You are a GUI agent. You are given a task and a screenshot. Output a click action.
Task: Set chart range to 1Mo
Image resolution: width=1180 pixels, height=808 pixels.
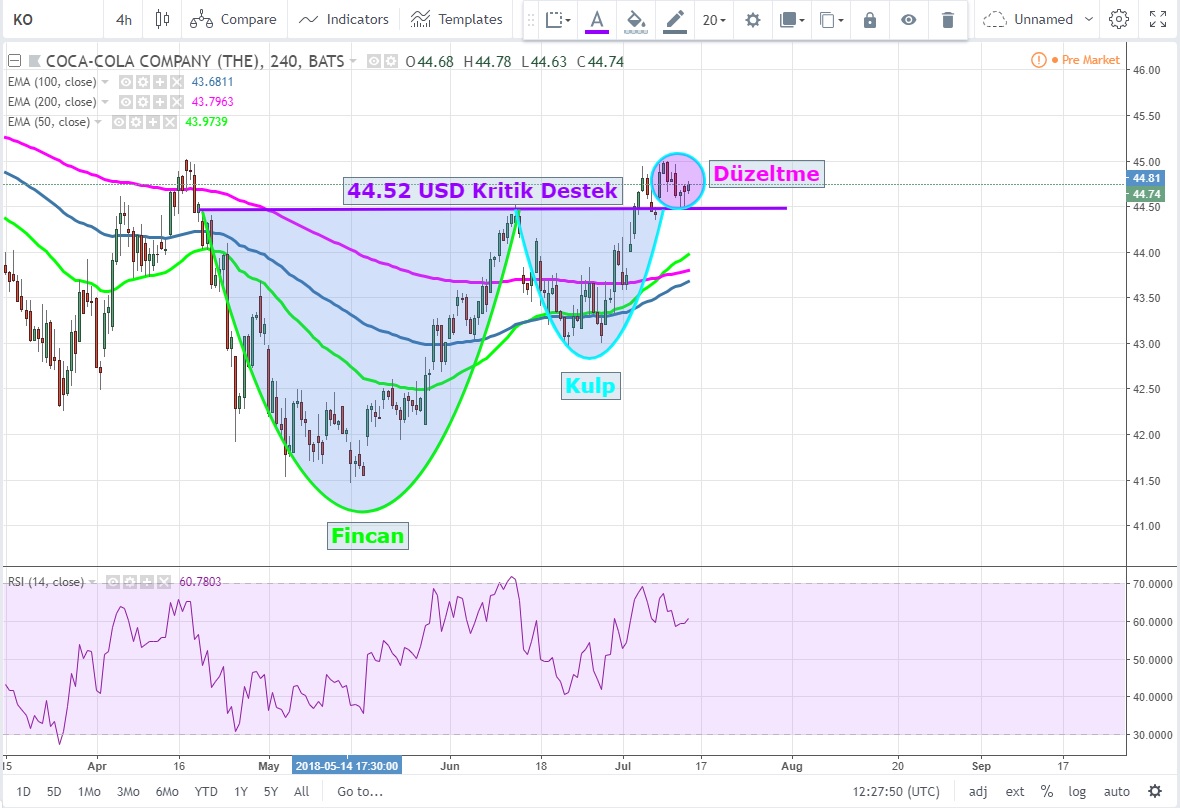(89, 791)
